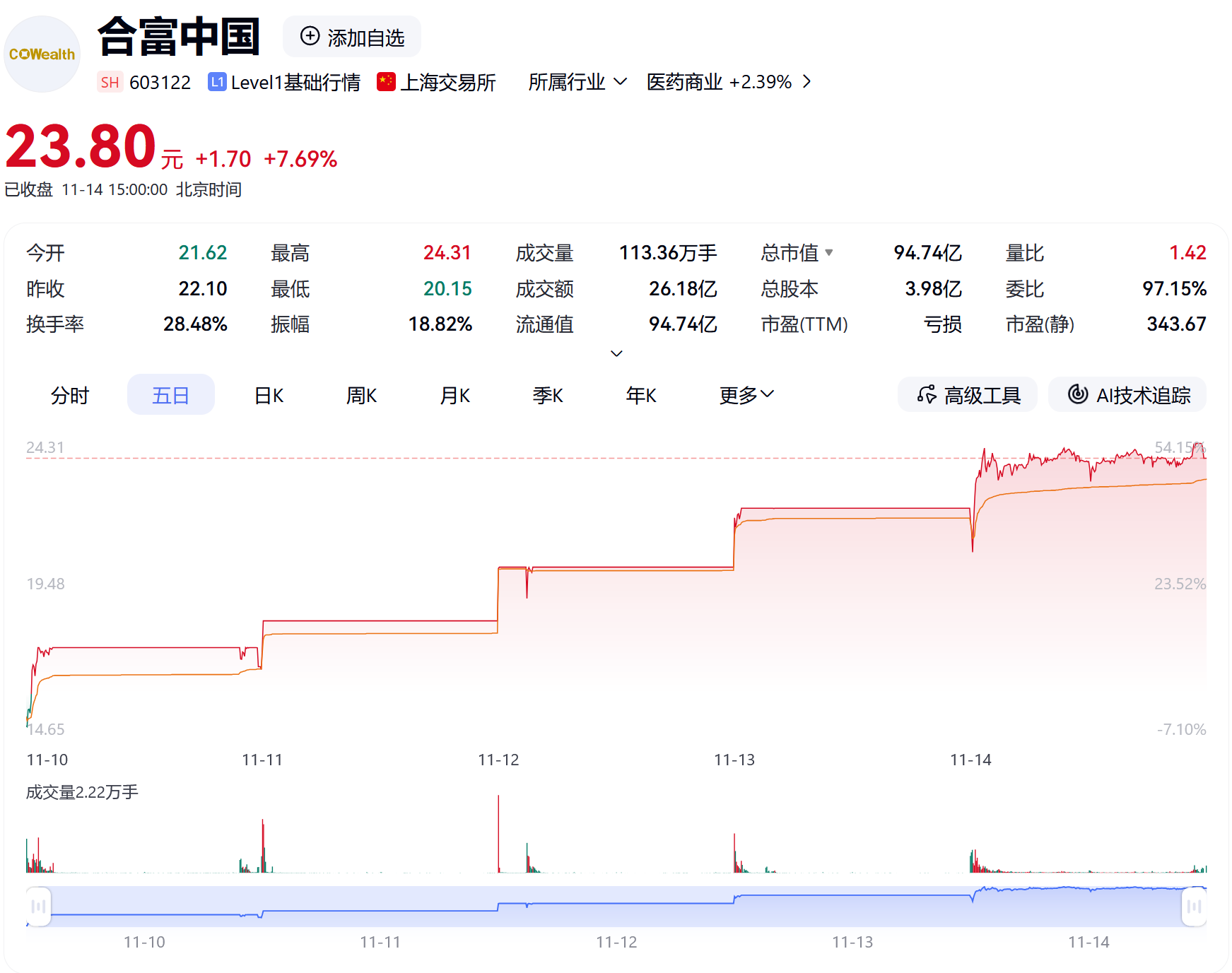
Task: Click the stock name 合富中国
Action: tap(179, 36)
